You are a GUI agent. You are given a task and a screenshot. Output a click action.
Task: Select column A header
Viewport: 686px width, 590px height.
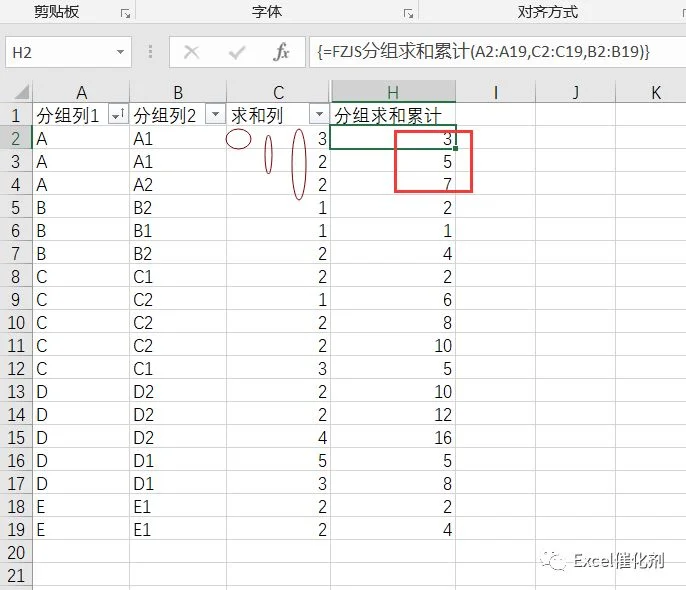point(81,92)
